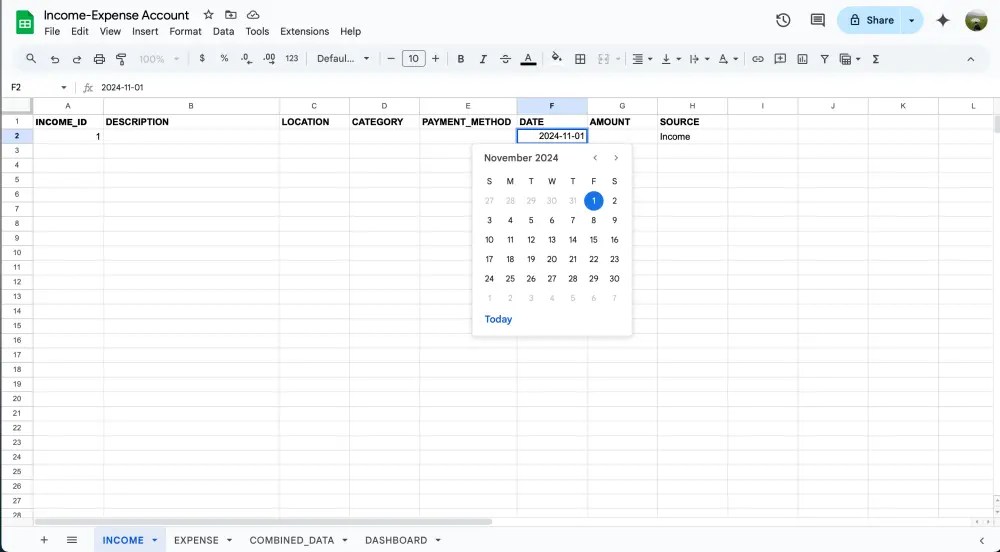Toggle bold formatting

tap(461, 59)
